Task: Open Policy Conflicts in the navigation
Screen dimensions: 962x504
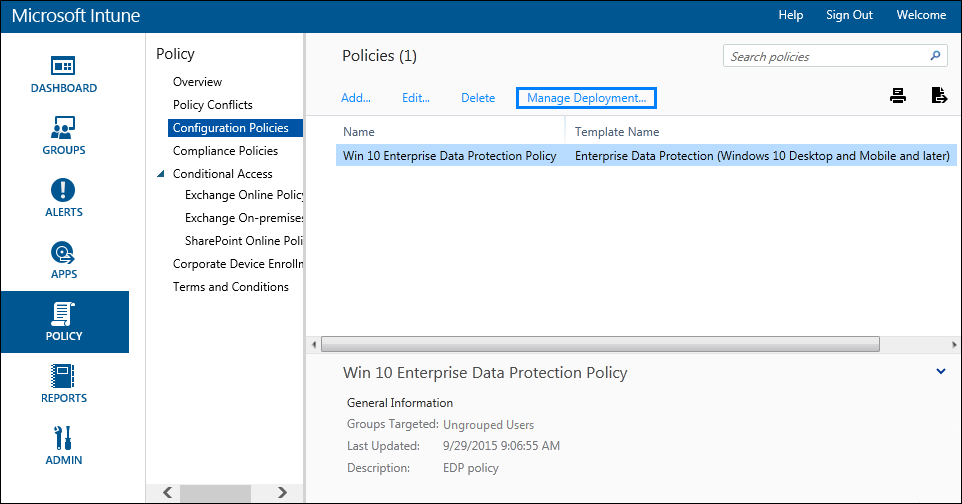Action: coord(212,105)
